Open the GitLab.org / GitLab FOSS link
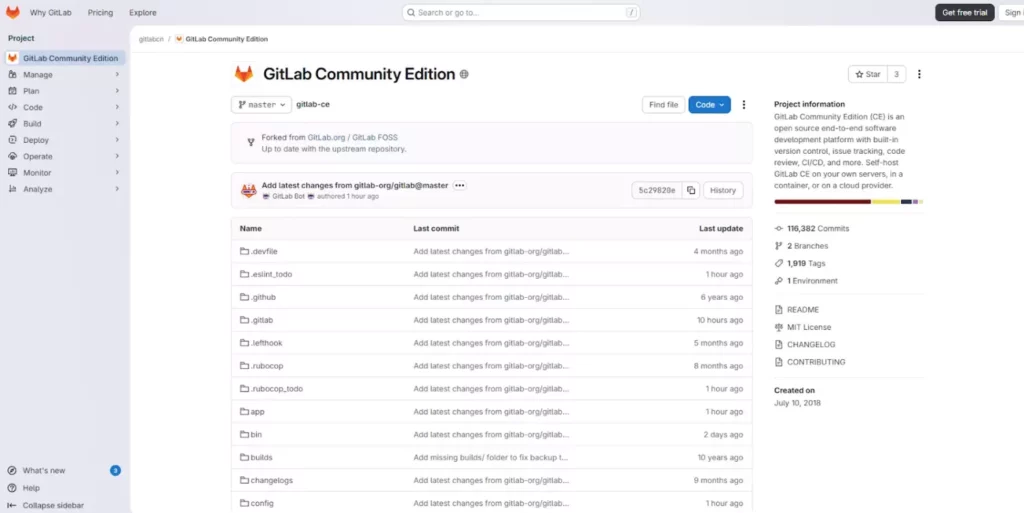 point(352,138)
